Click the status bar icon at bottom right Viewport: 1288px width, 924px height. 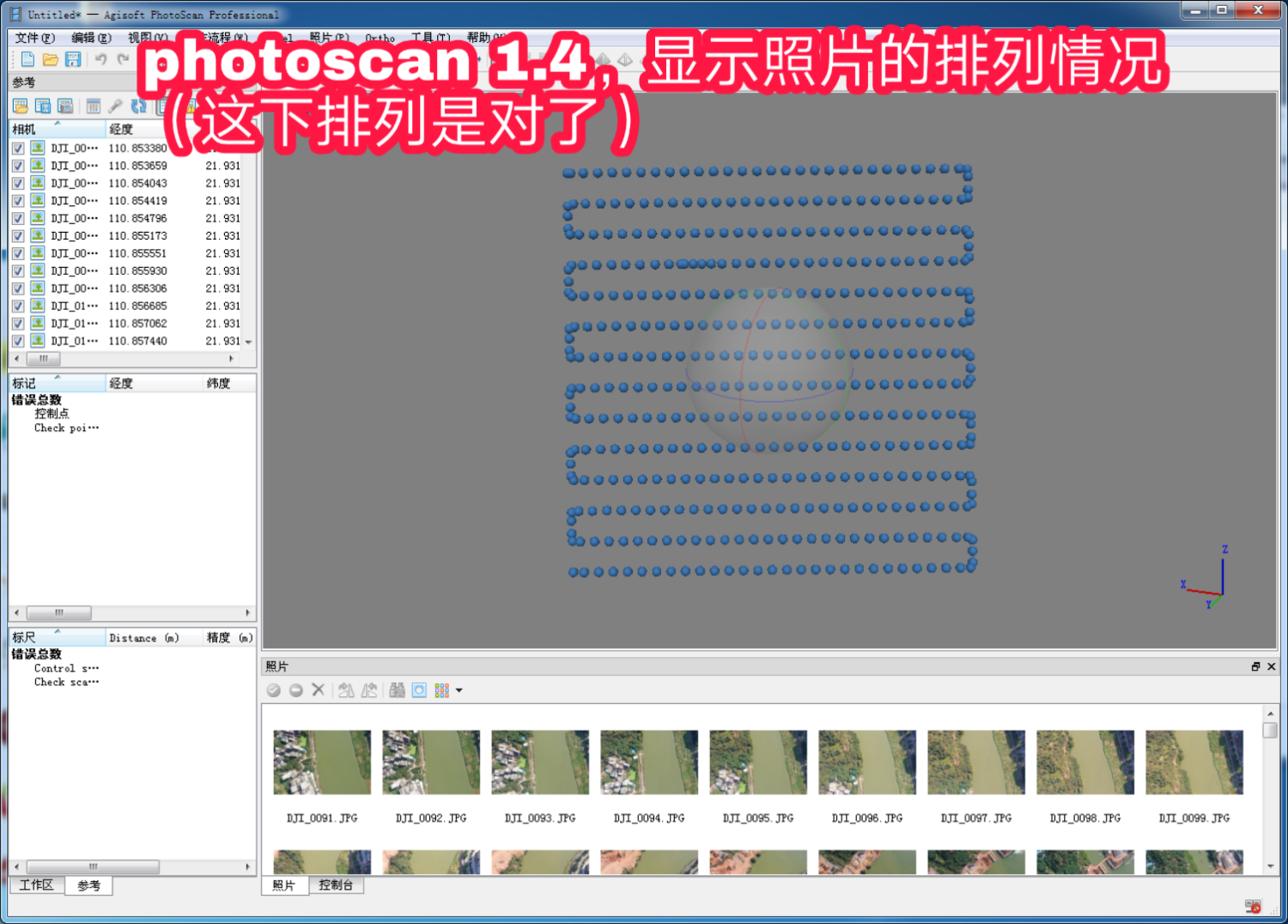click(x=1253, y=906)
